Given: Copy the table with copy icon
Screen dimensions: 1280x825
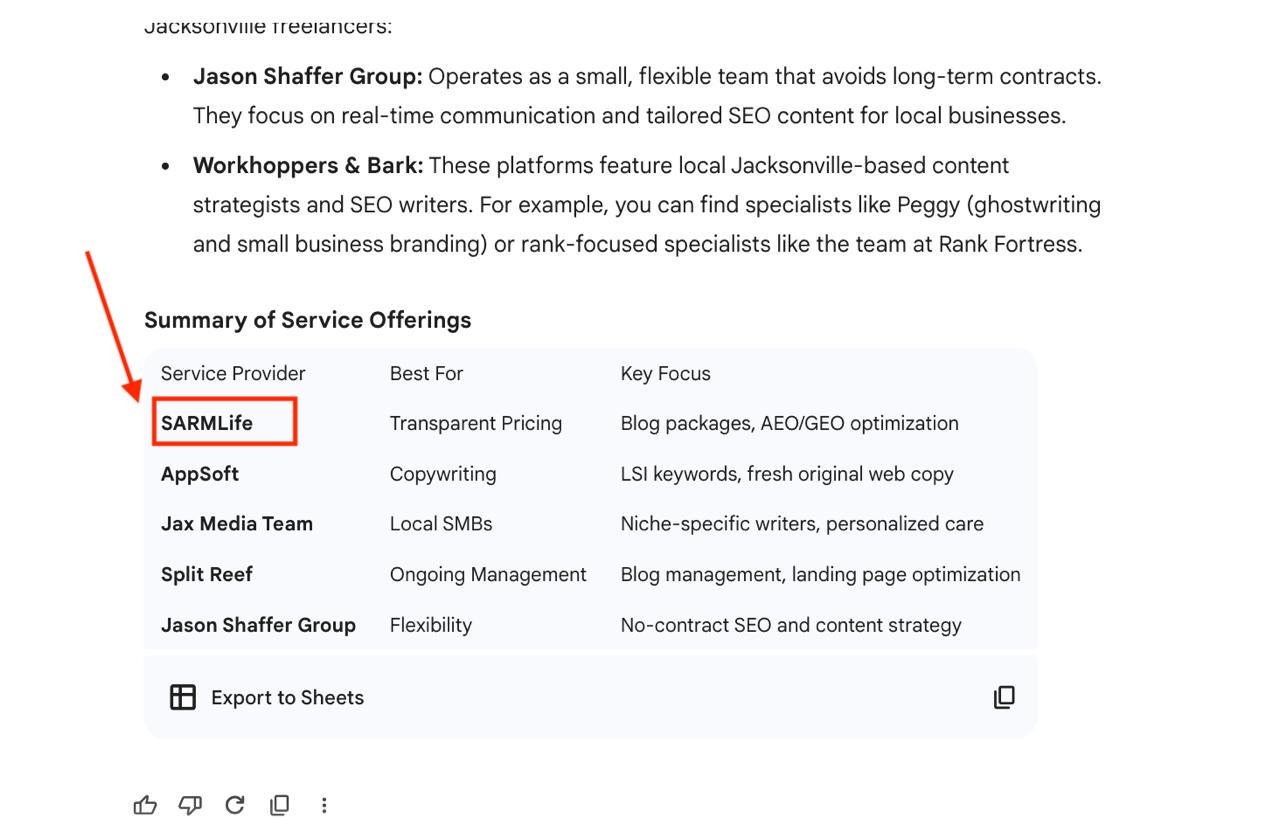Looking at the screenshot, I should click(x=1004, y=697).
